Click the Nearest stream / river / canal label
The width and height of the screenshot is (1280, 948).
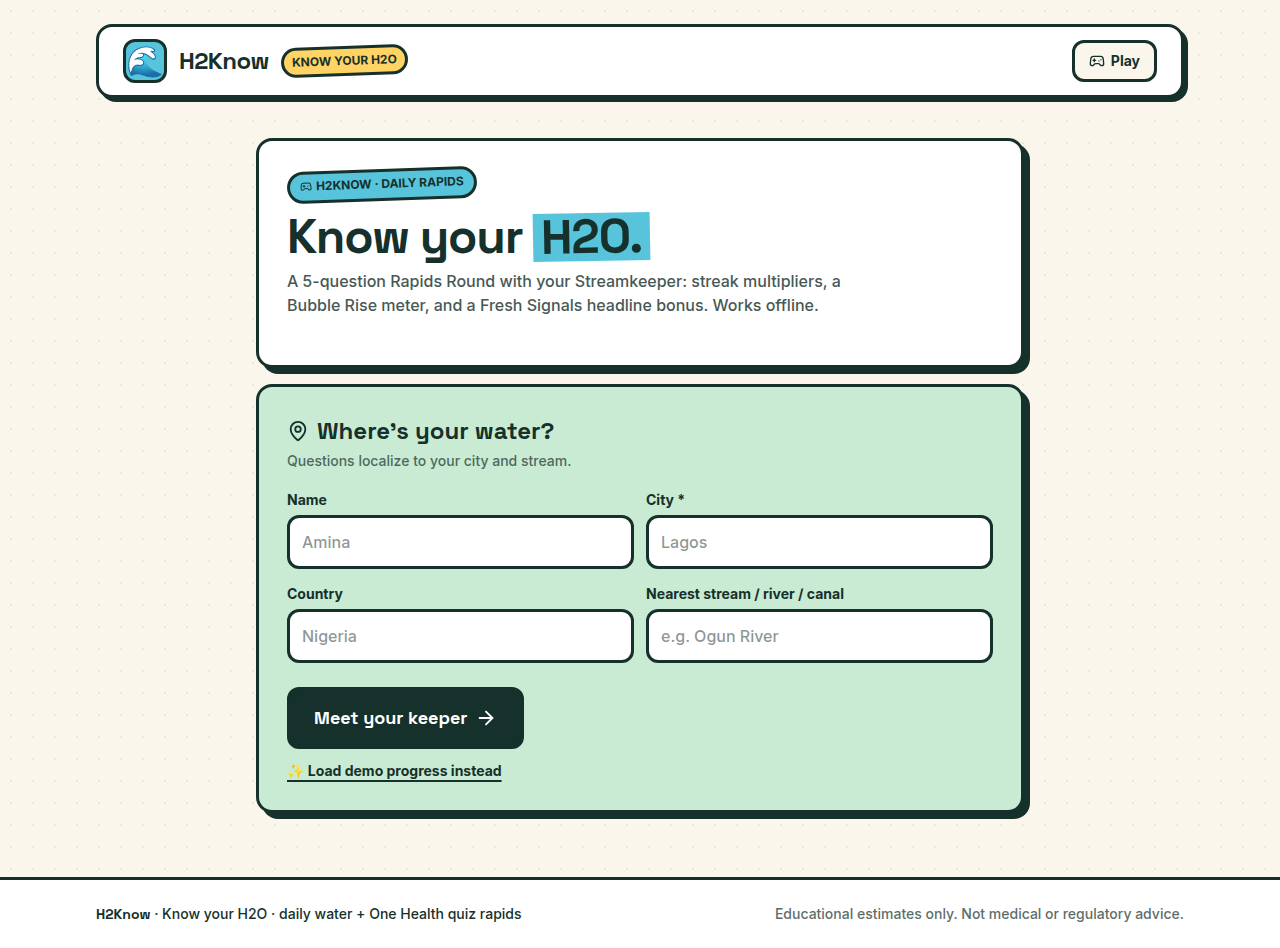click(745, 594)
